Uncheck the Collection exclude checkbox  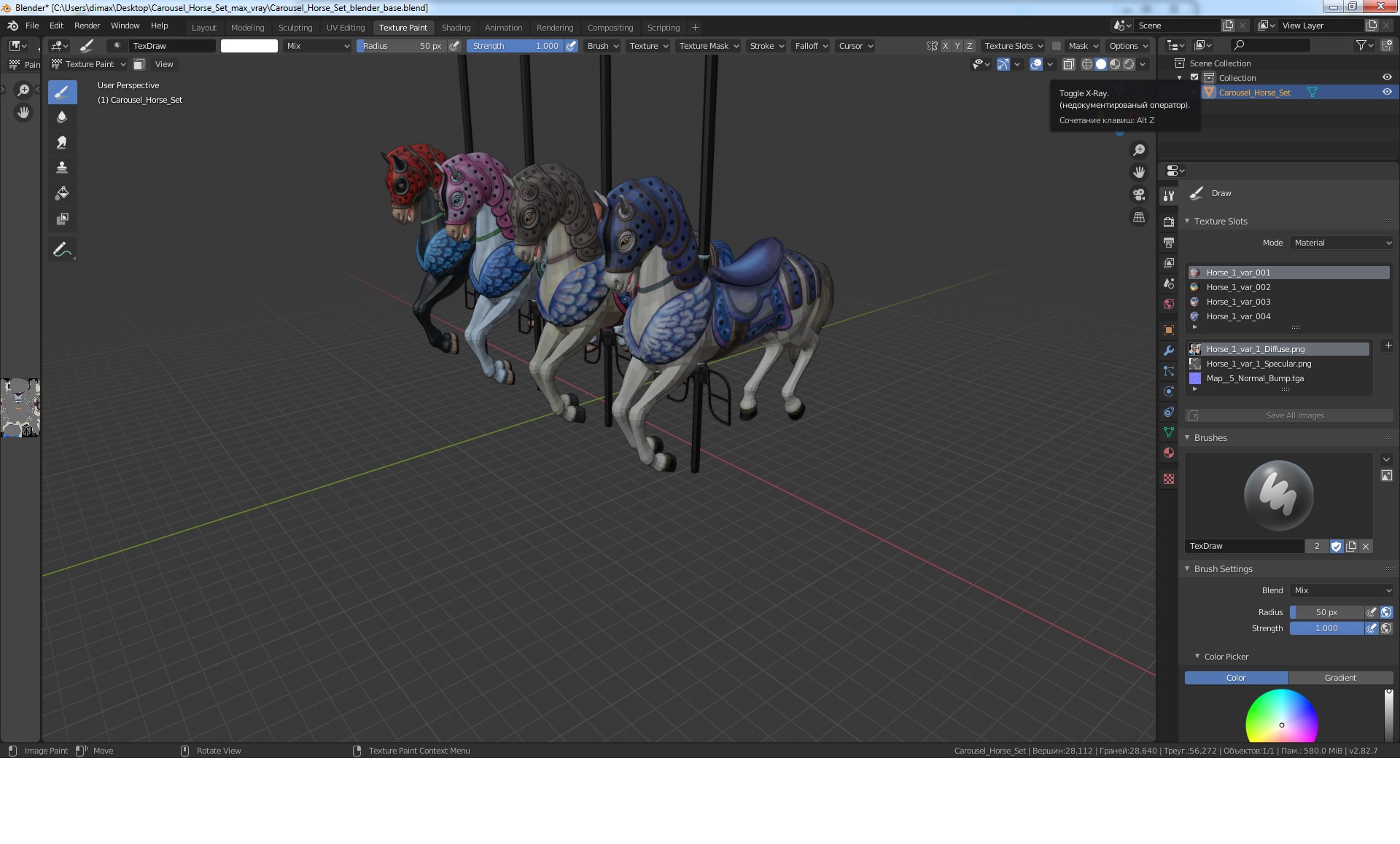click(1194, 77)
